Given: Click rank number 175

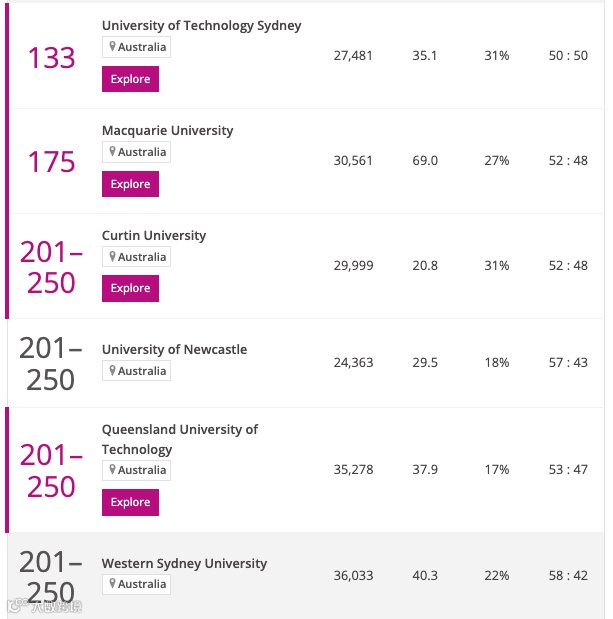Looking at the screenshot, I should point(51,162).
